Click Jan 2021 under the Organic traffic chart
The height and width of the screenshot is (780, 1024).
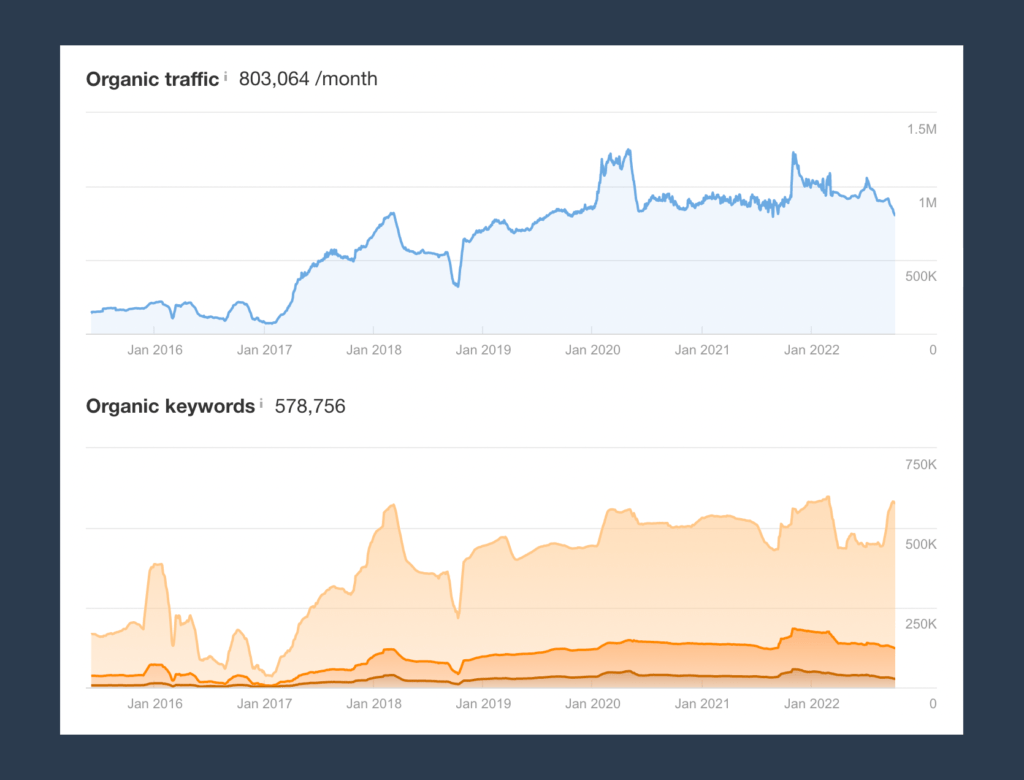pos(702,350)
